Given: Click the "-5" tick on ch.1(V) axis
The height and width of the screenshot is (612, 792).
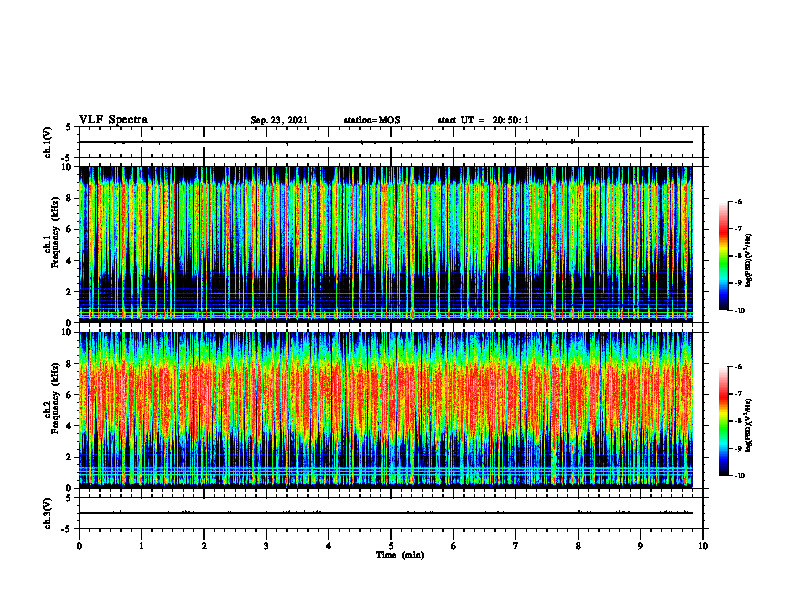Looking at the screenshot, I should click(67, 158).
